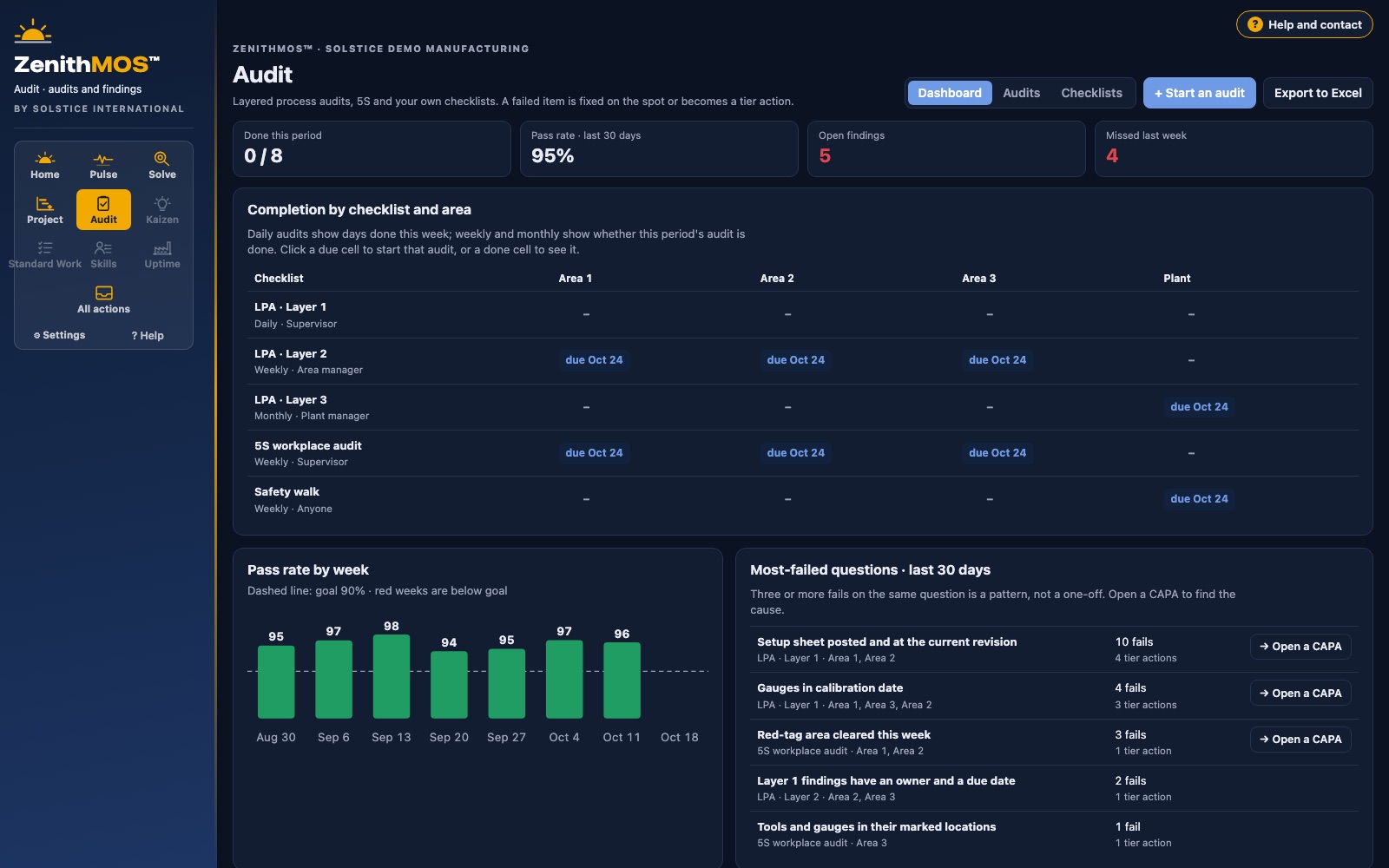Click 'Setup sheet posted at the current revision'
The width and height of the screenshot is (1389, 868).
(886, 642)
